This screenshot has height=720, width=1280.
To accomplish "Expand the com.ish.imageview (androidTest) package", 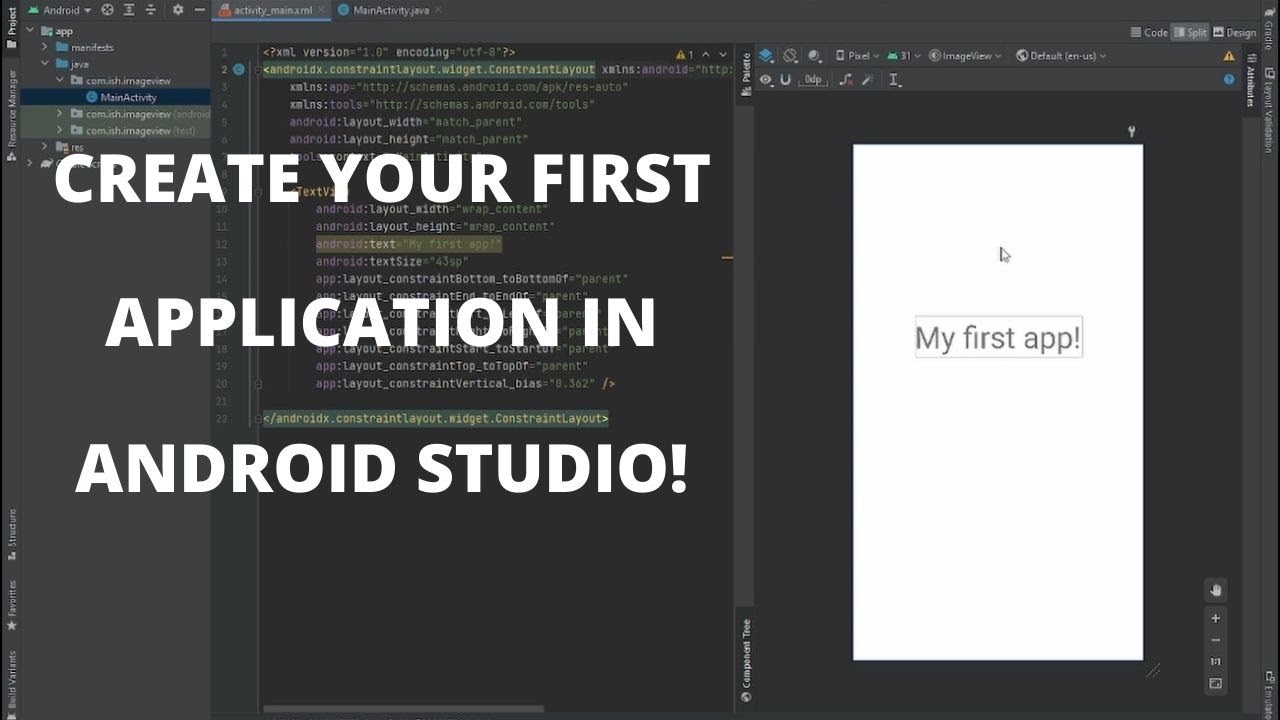I will click(x=59, y=114).
